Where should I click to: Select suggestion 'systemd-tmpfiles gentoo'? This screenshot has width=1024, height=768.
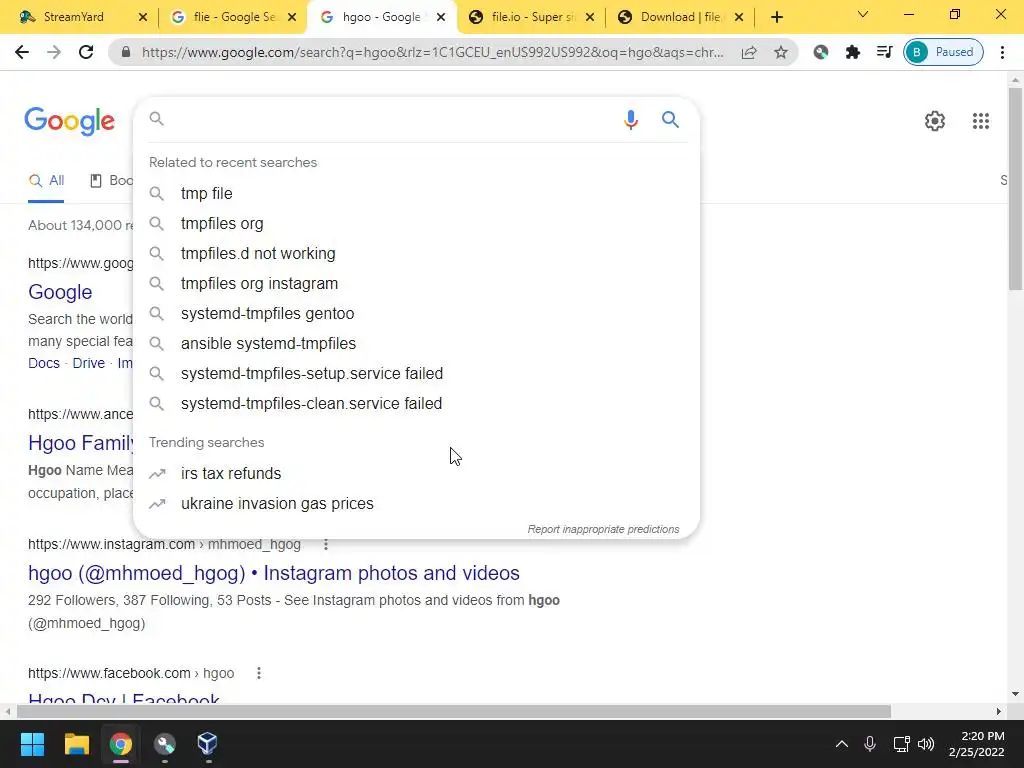point(416,313)
